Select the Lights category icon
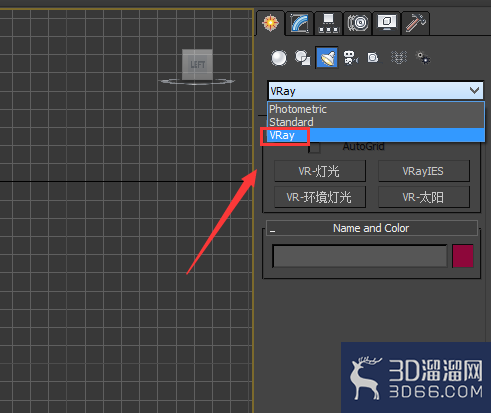The image size is (491, 413). point(327,58)
